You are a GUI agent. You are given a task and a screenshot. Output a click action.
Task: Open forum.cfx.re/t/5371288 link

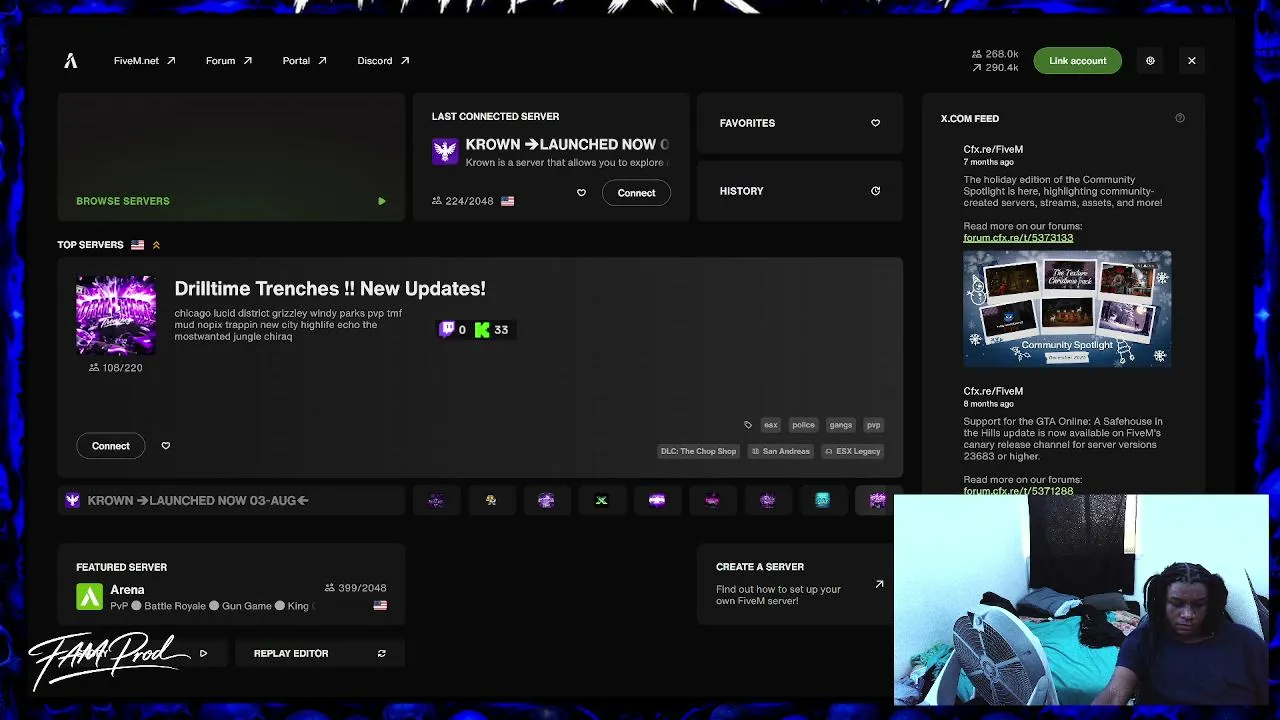point(1018,490)
